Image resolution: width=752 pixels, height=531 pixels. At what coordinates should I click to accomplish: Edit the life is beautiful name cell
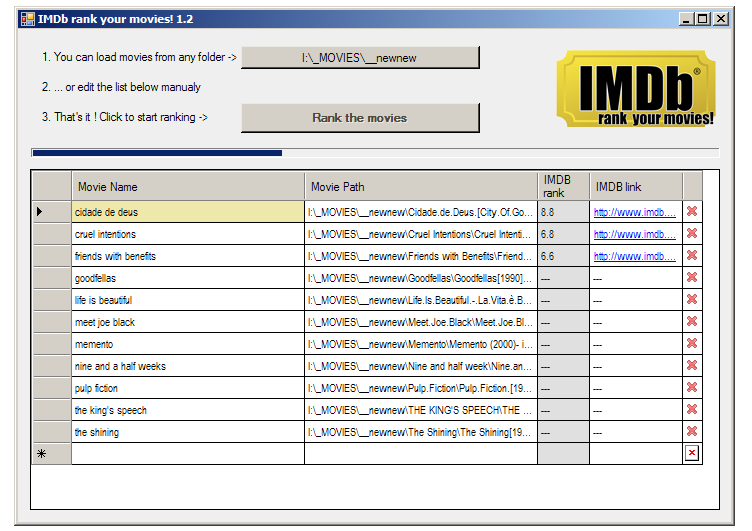[188, 300]
